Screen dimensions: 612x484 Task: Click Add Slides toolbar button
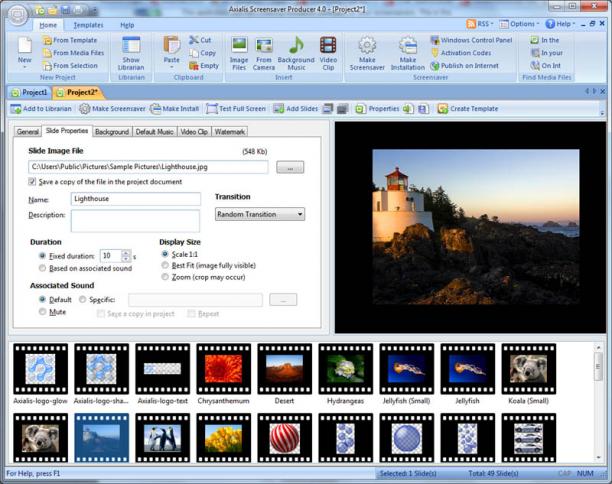[x=295, y=109]
